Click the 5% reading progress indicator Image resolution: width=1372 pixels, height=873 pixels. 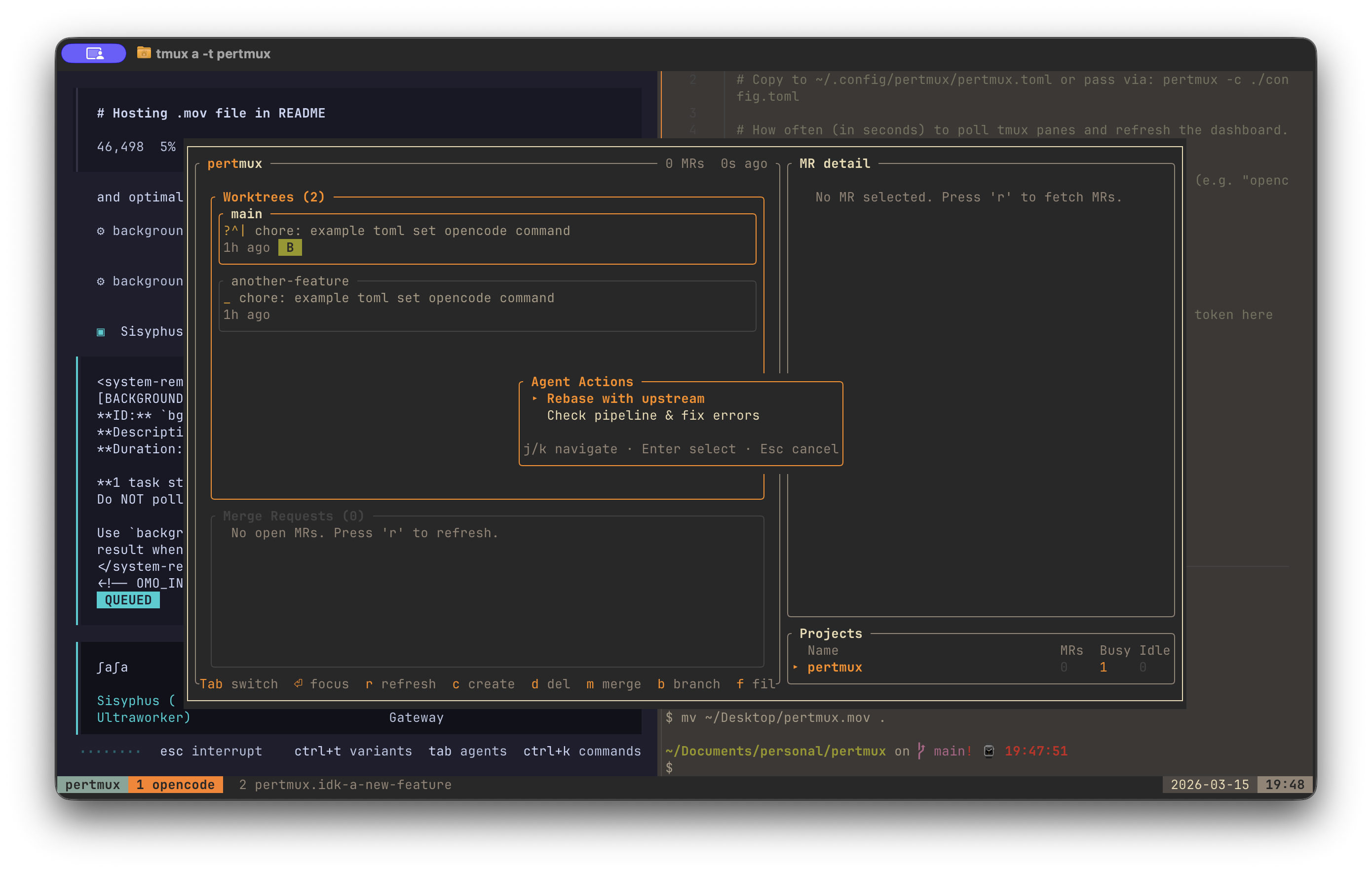(x=168, y=146)
